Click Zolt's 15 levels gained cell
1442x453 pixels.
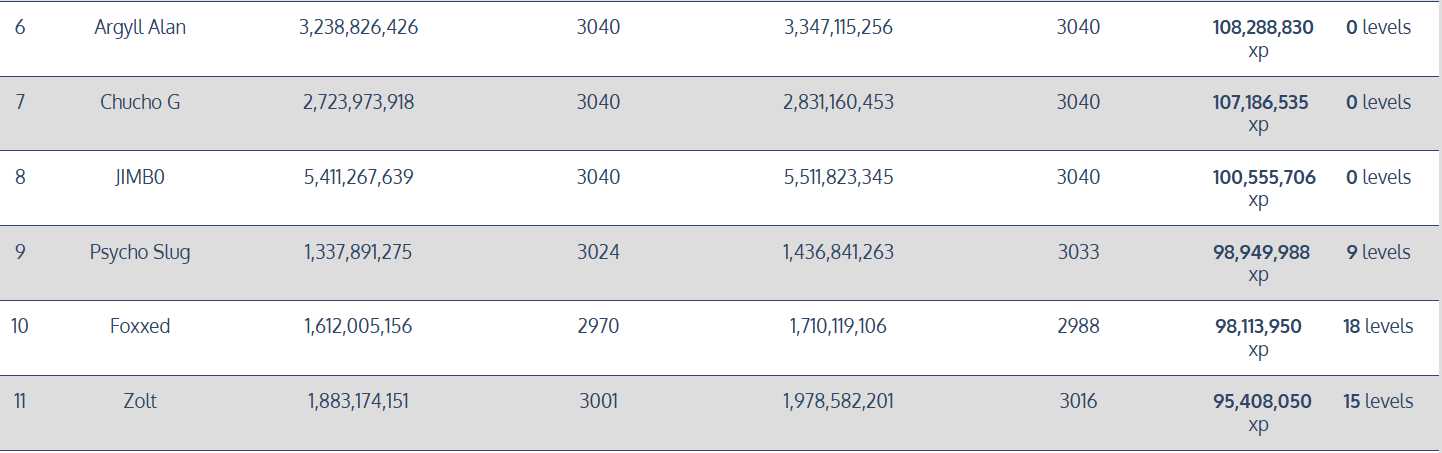coord(1378,401)
